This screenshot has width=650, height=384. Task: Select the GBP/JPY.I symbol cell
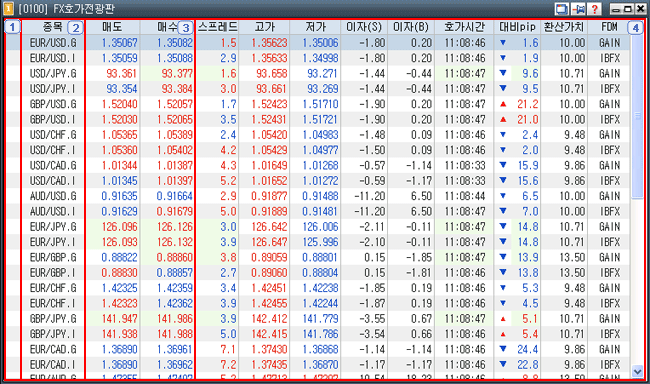(x=53, y=334)
